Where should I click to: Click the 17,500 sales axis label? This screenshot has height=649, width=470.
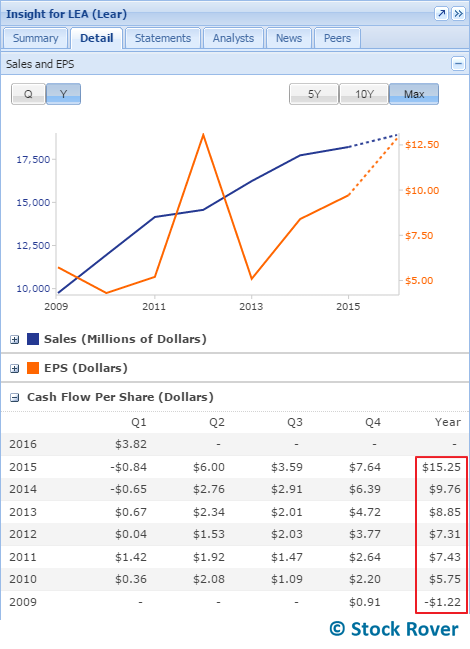tap(33, 159)
